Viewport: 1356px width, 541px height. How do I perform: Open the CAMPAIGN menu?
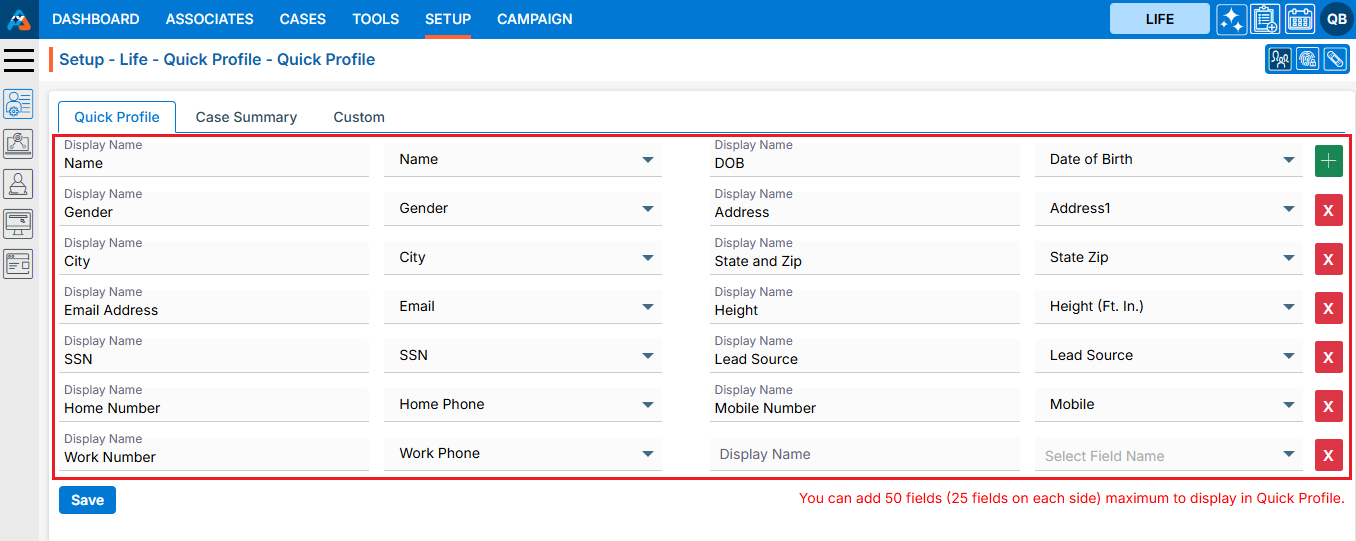(x=534, y=19)
